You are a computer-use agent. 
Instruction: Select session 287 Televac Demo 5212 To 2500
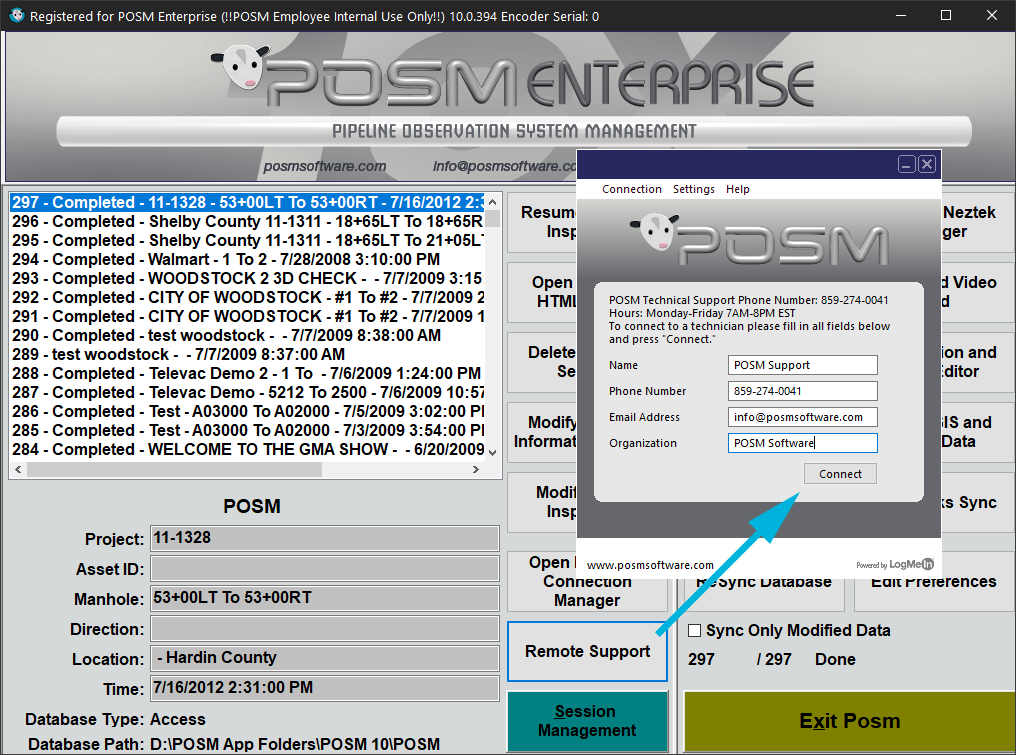pos(247,392)
